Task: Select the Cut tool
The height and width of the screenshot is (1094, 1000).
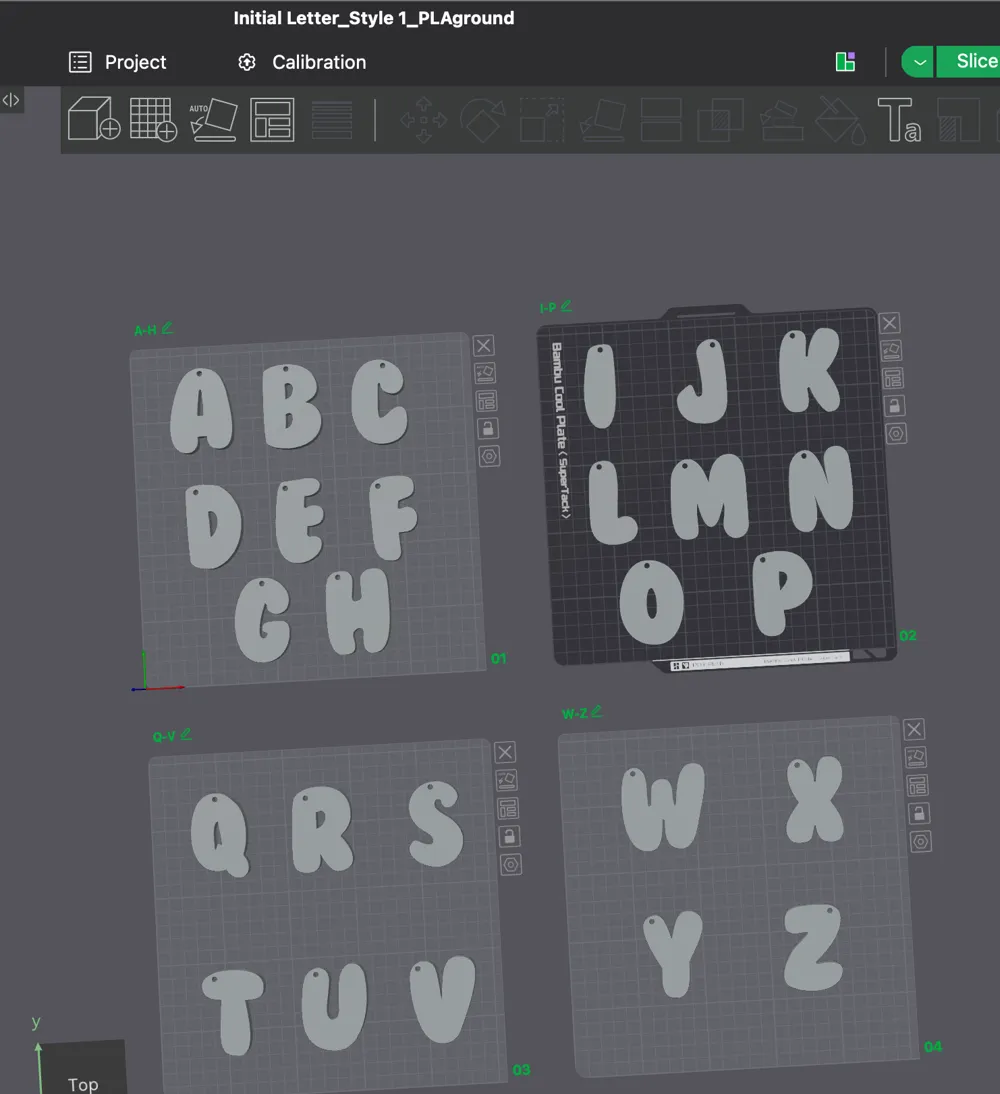Action: click(661, 120)
